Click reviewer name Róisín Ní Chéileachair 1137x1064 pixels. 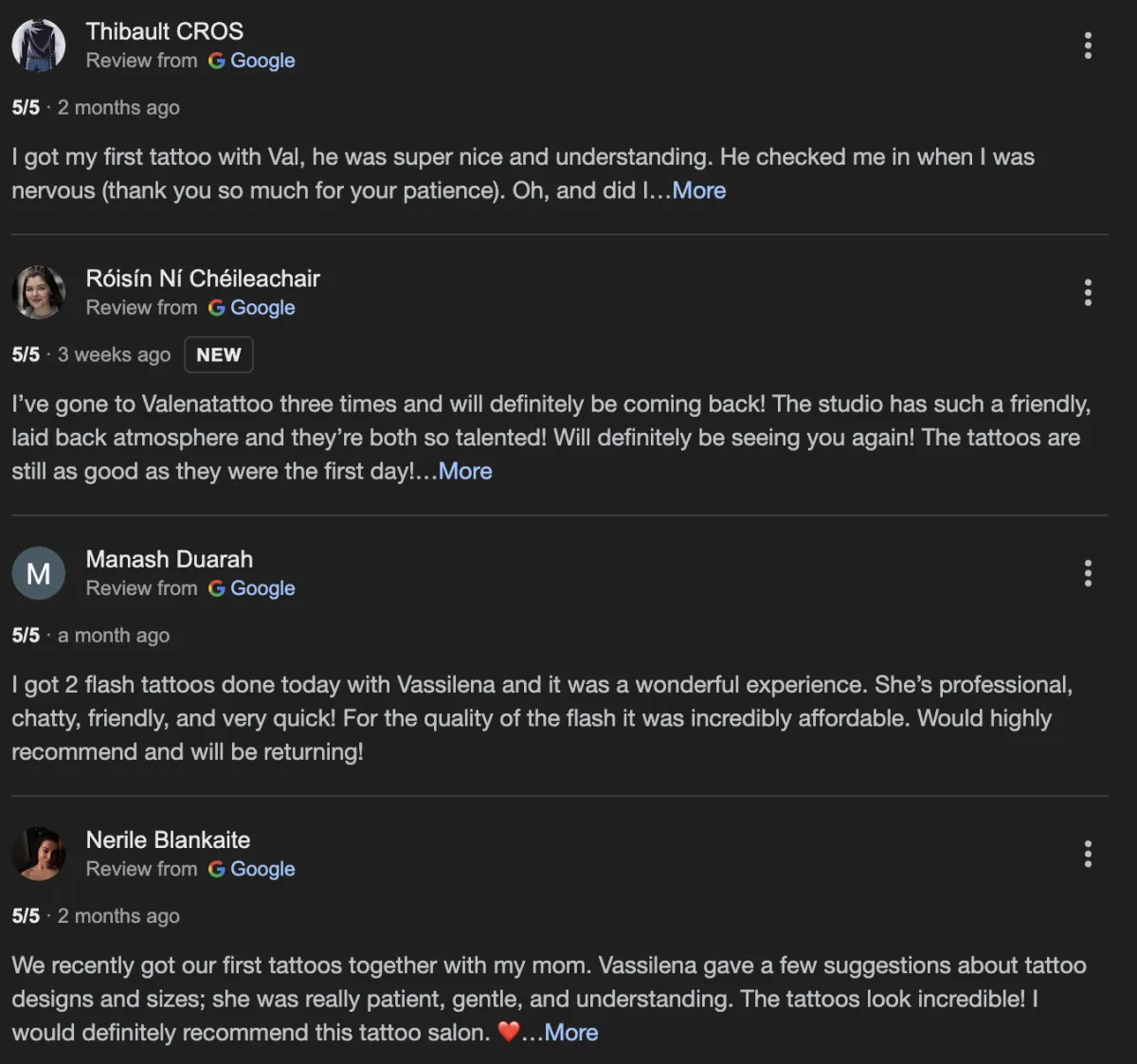coord(203,279)
